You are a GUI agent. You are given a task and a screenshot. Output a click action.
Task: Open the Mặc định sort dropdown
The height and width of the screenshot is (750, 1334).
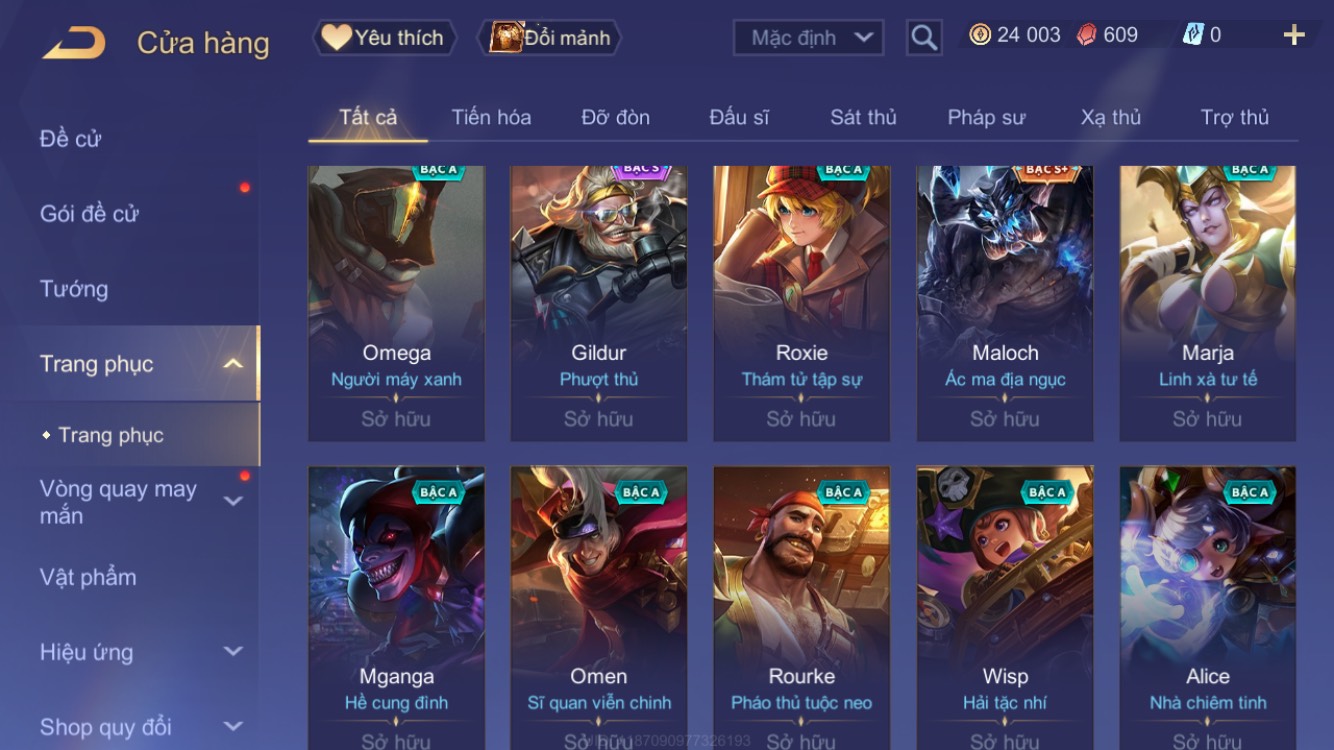point(808,38)
